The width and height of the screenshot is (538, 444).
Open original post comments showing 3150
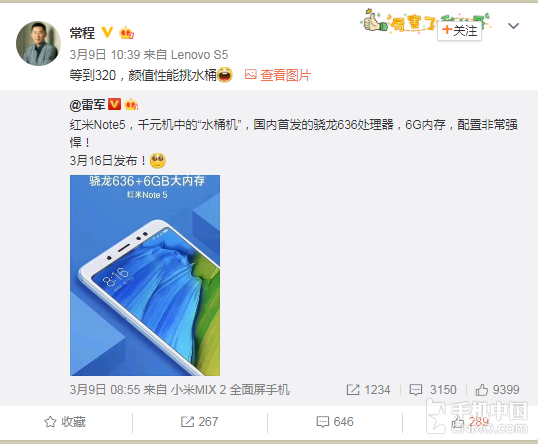pyautogui.click(x=433, y=390)
